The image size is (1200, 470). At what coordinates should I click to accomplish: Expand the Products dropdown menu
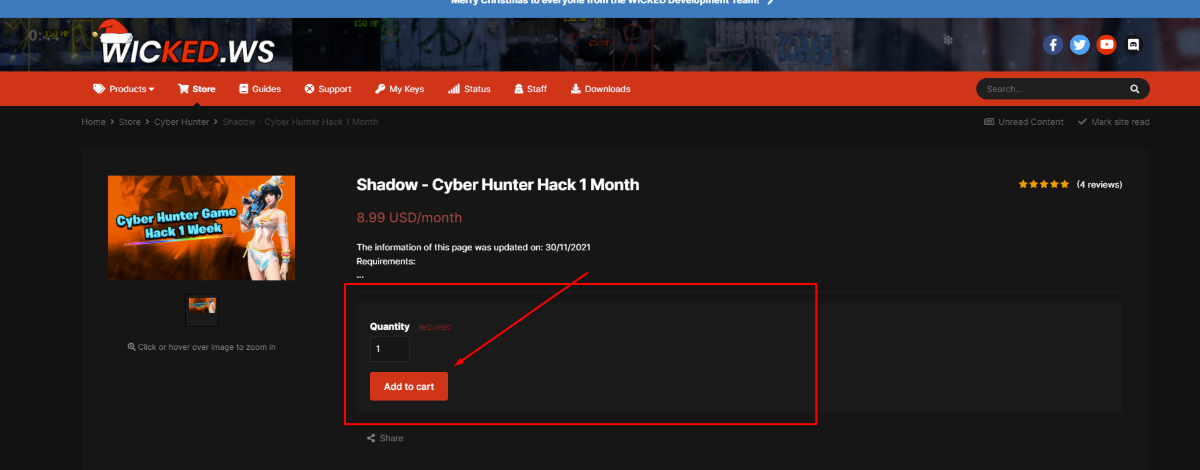124,89
